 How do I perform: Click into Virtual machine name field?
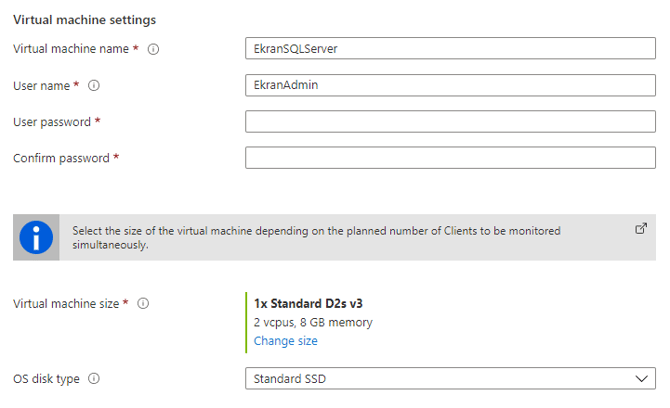(x=450, y=49)
